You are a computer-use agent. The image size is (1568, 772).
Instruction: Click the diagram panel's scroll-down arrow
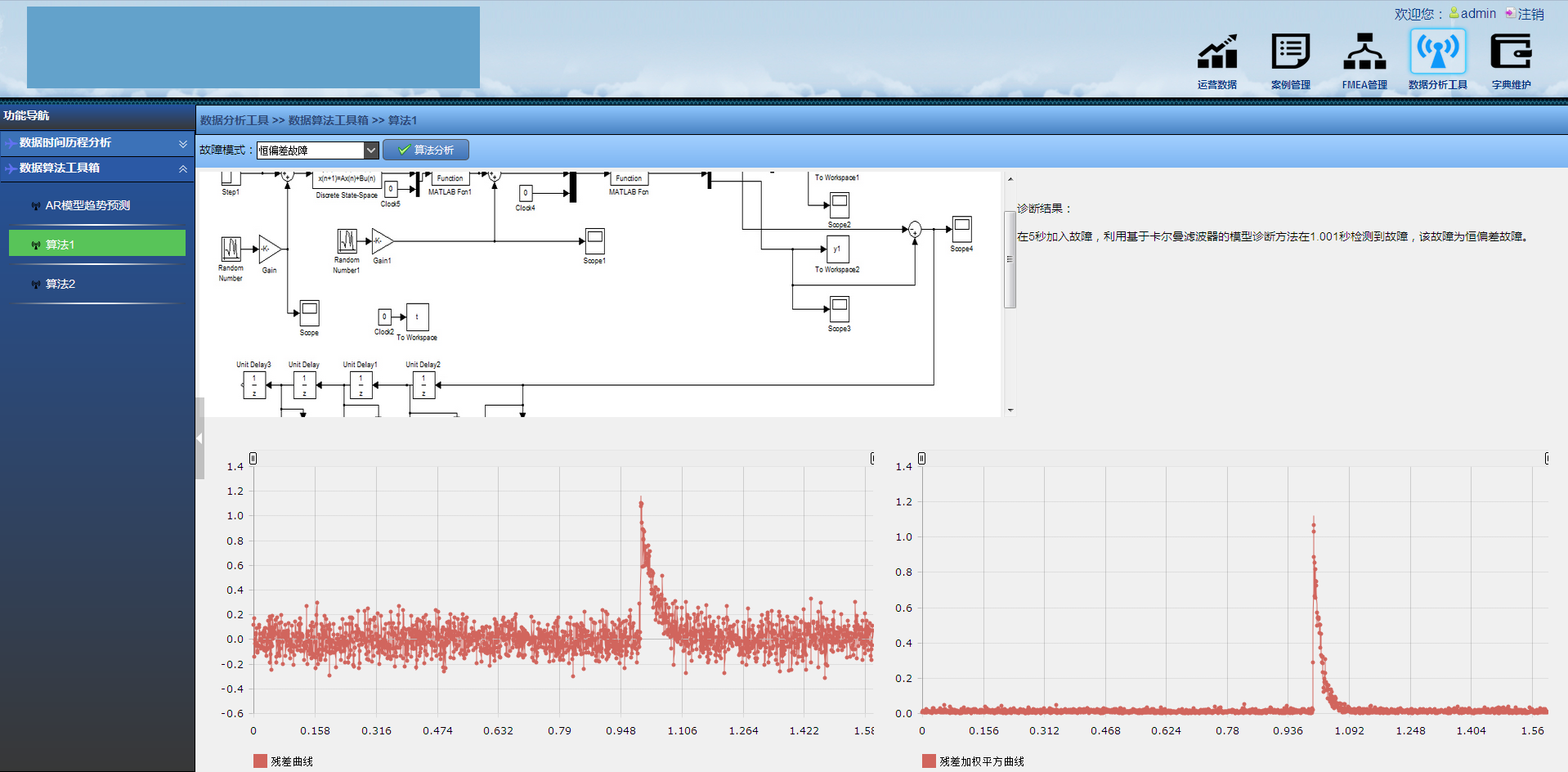coord(1010,411)
